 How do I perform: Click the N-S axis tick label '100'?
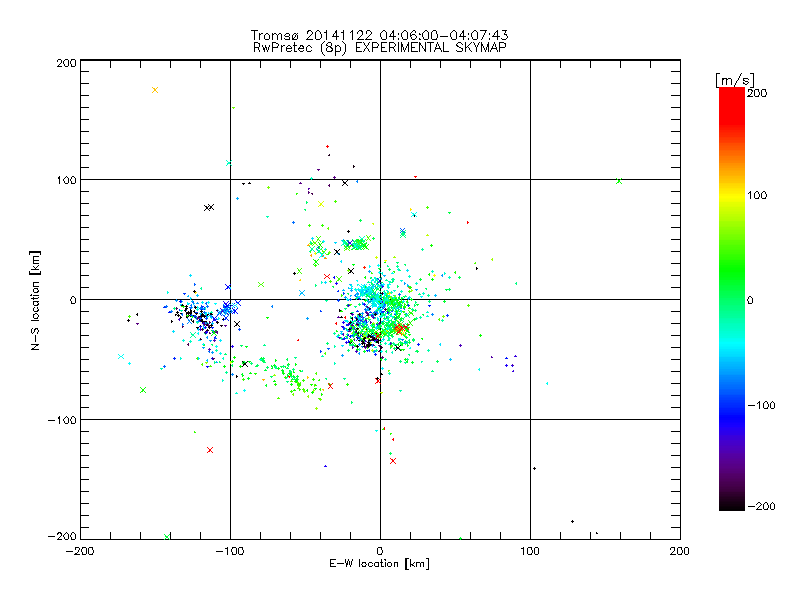[66, 180]
